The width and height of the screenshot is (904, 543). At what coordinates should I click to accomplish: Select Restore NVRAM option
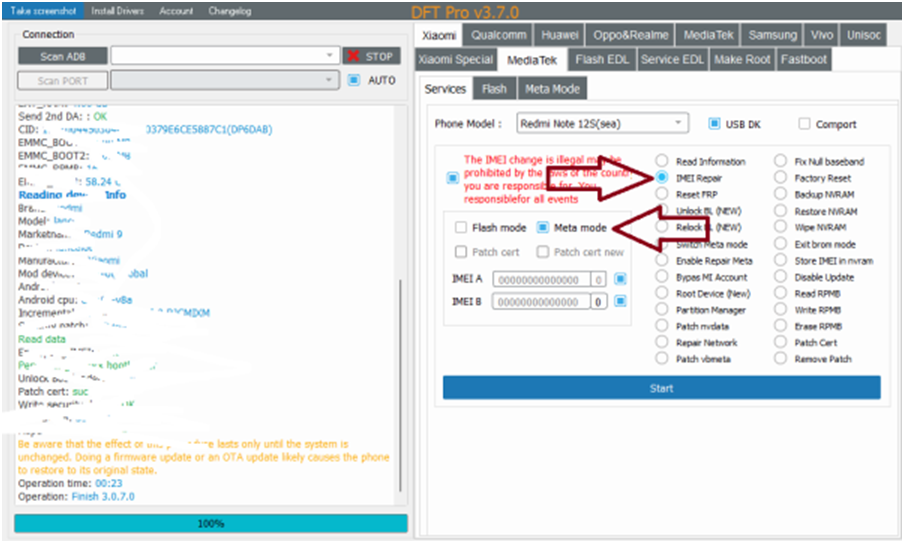tap(781, 211)
